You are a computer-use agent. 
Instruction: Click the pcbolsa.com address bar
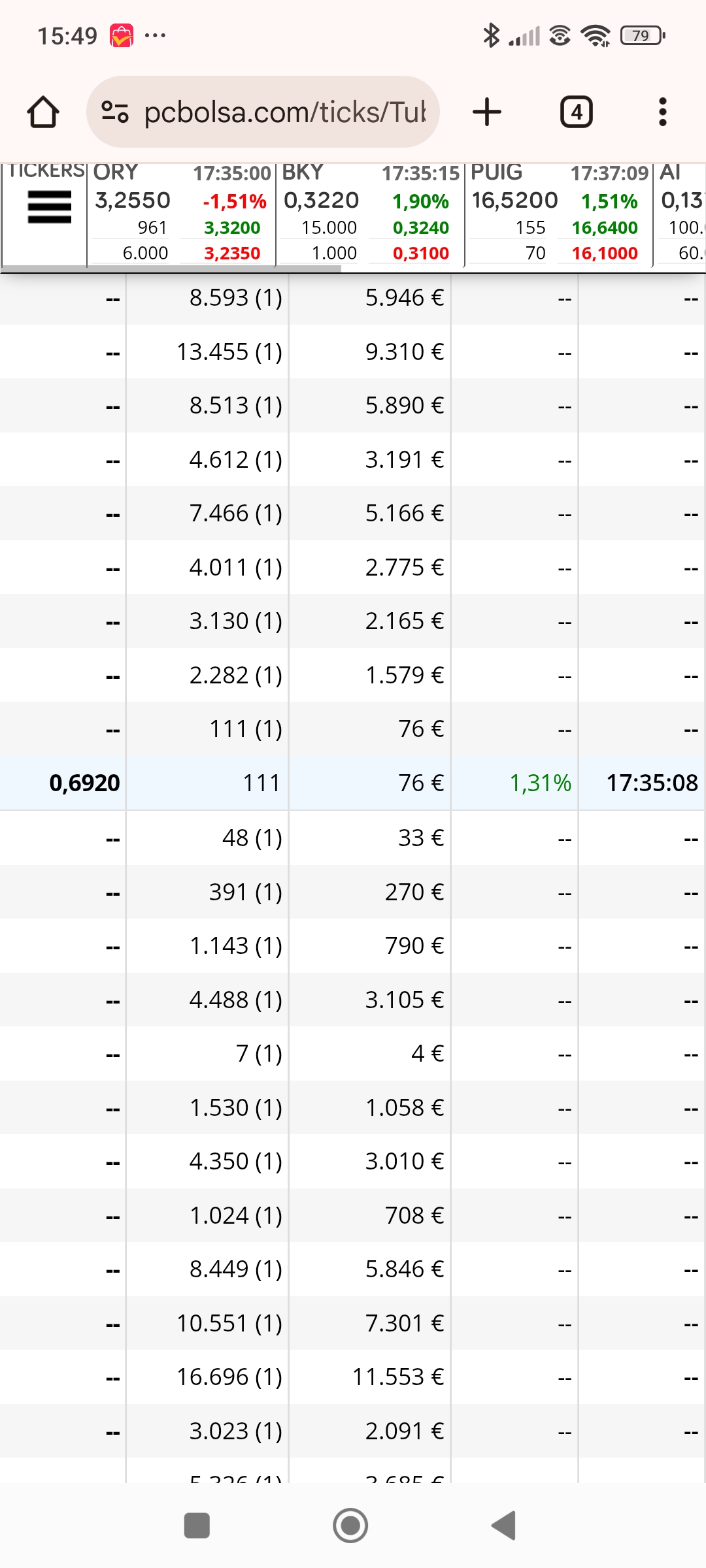coord(263,112)
